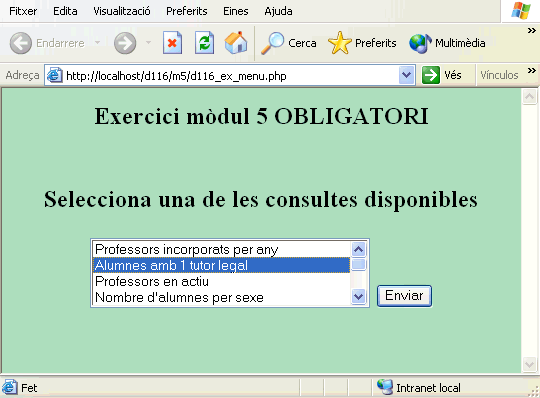This screenshot has width=540, height=398.
Task: Click the 'Exercici mòdul 5 OBLIGATORI' heading
Action: (x=262, y=116)
